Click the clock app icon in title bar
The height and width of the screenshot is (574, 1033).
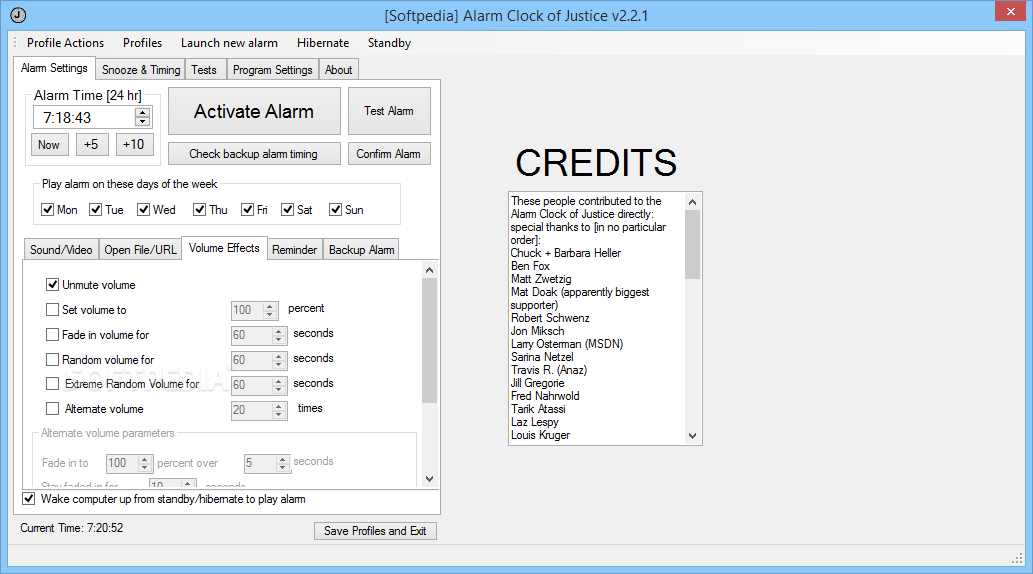[x=18, y=15]
